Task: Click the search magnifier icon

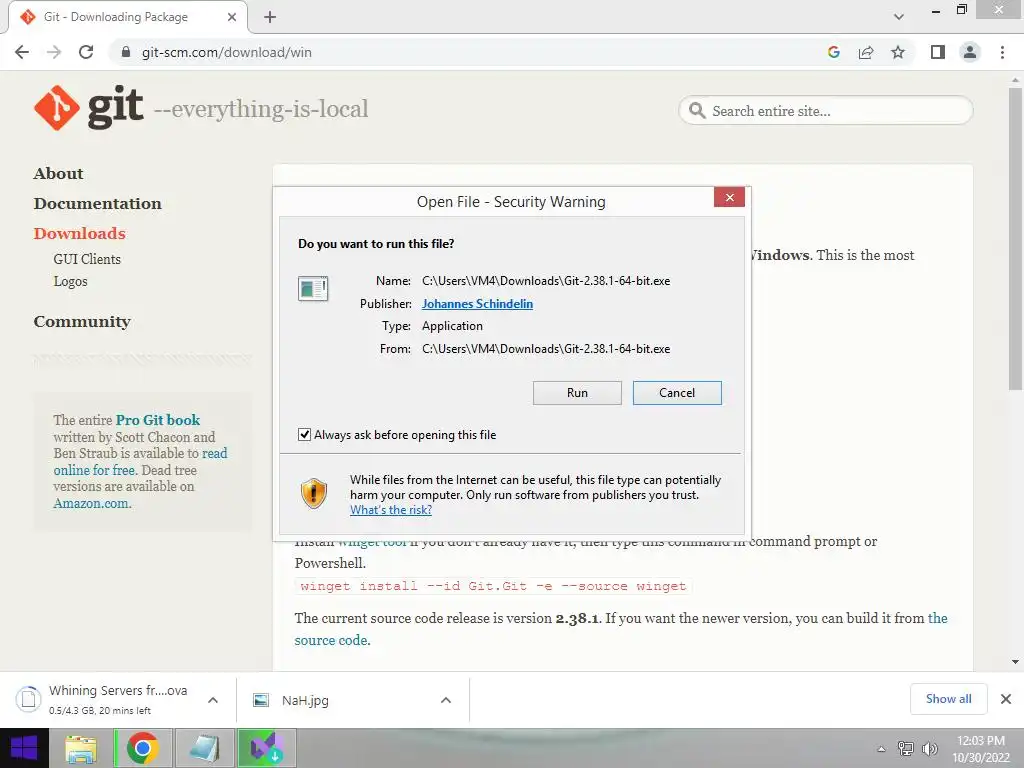Action: pyautogui.click(x=697, y=110)
